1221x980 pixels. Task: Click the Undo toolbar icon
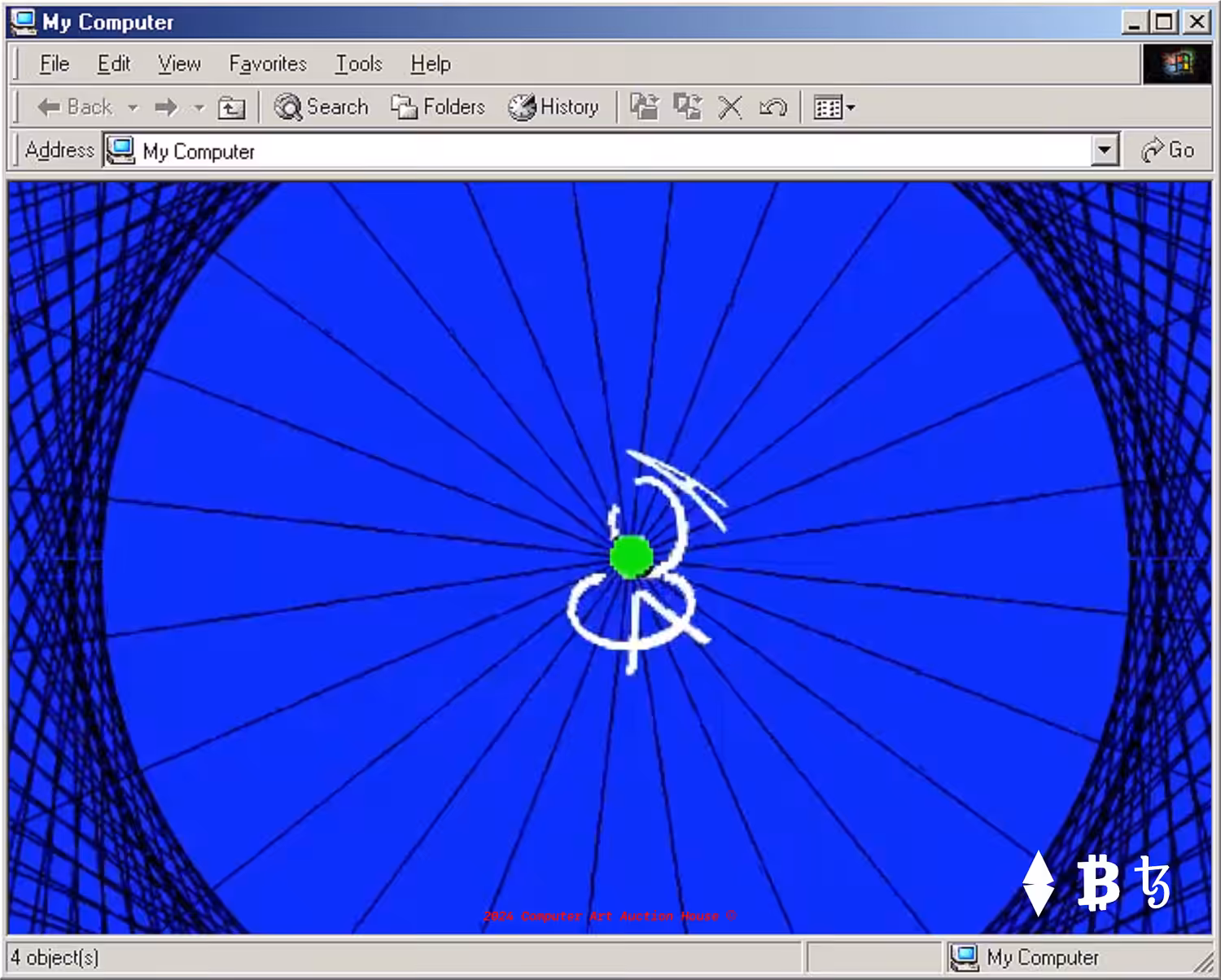(772, 107)
